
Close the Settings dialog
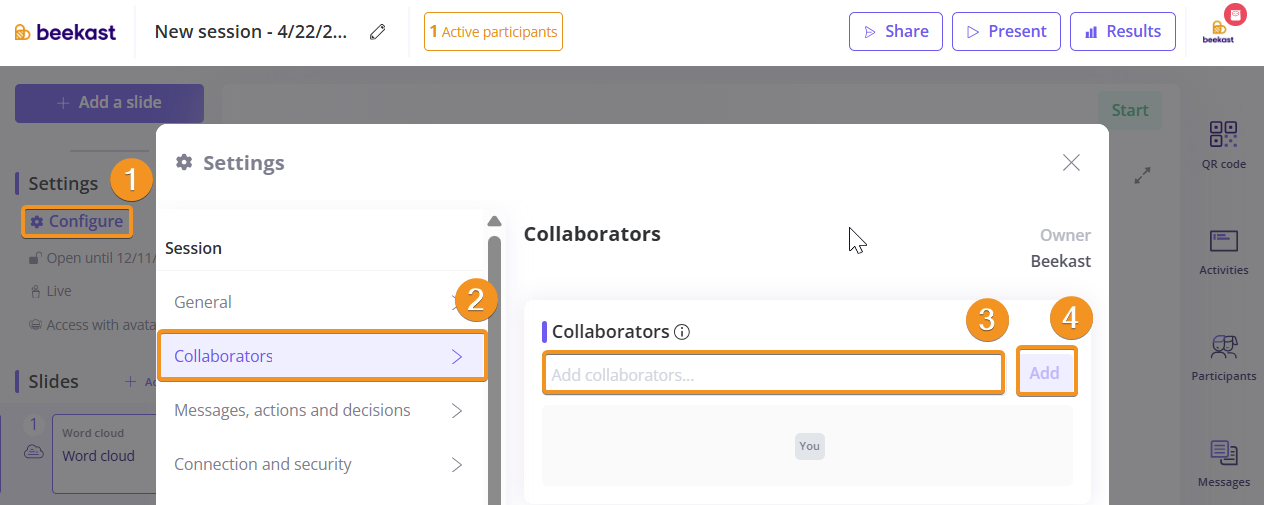click(x=1071, y=163)
